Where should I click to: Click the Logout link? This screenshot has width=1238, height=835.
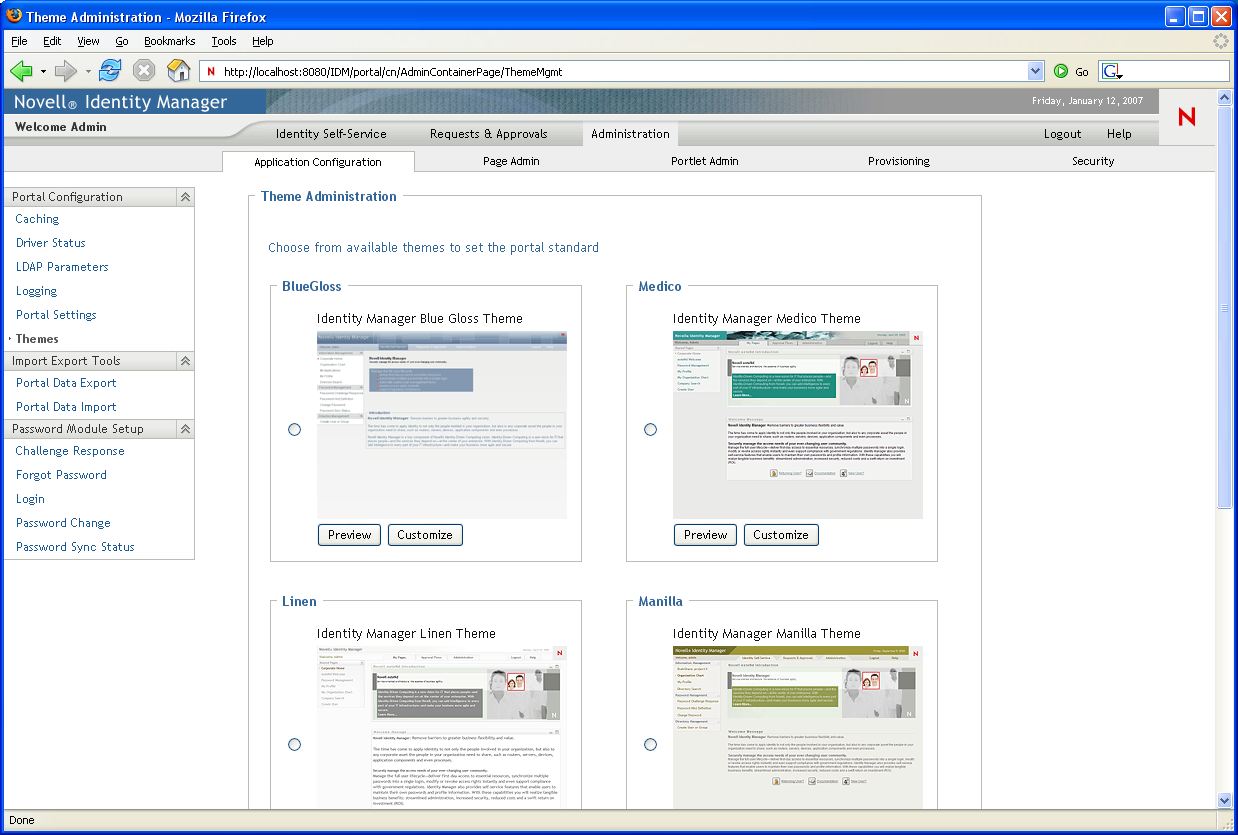tap(1062, 134)
